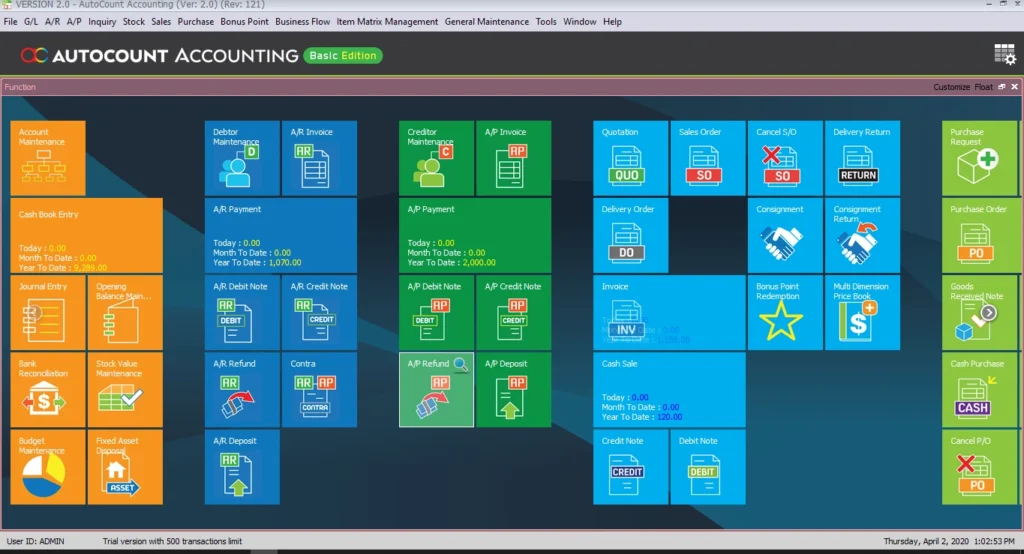Open the A/P menu
The image size is (1024, 554).
pos(74,22)
